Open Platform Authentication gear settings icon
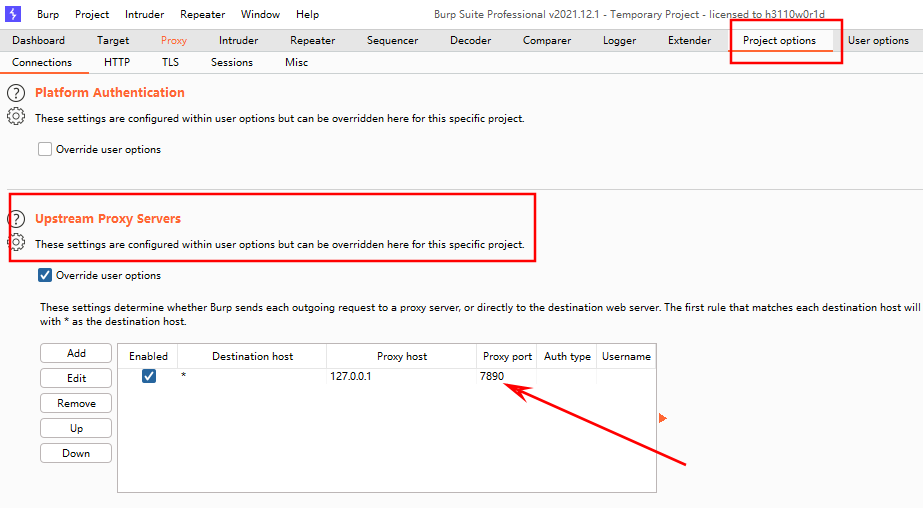Image resolution: width=923 pixels, height=508 pixels. pos(16,117)
